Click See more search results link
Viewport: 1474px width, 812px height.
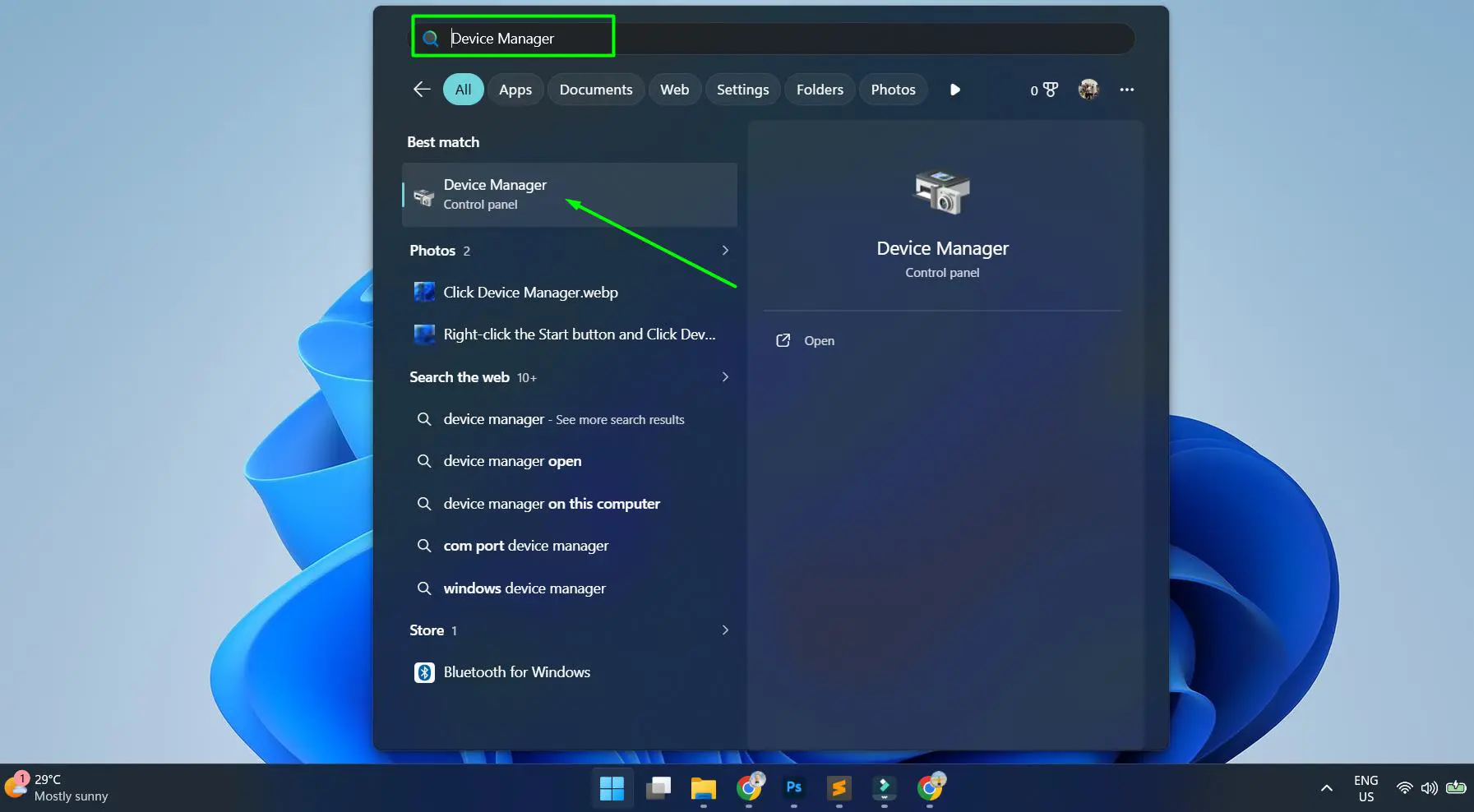[620, 419]
